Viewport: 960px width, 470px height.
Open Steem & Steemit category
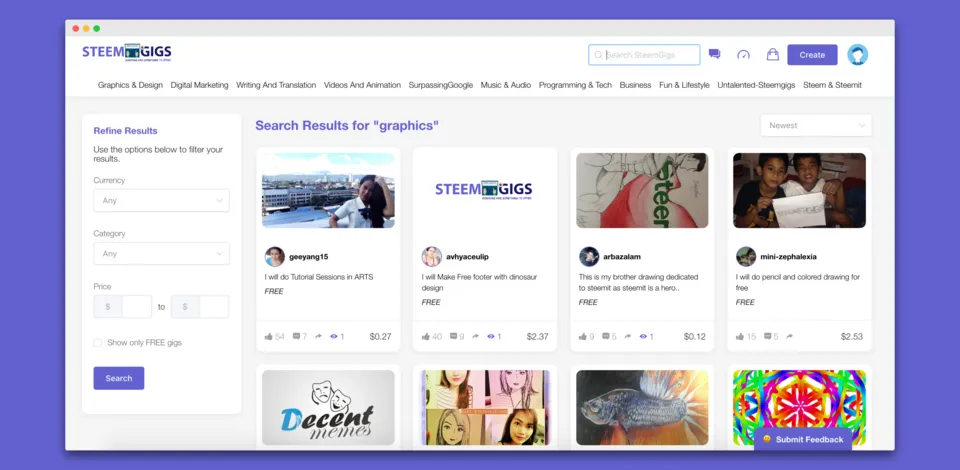click(833, 85)
